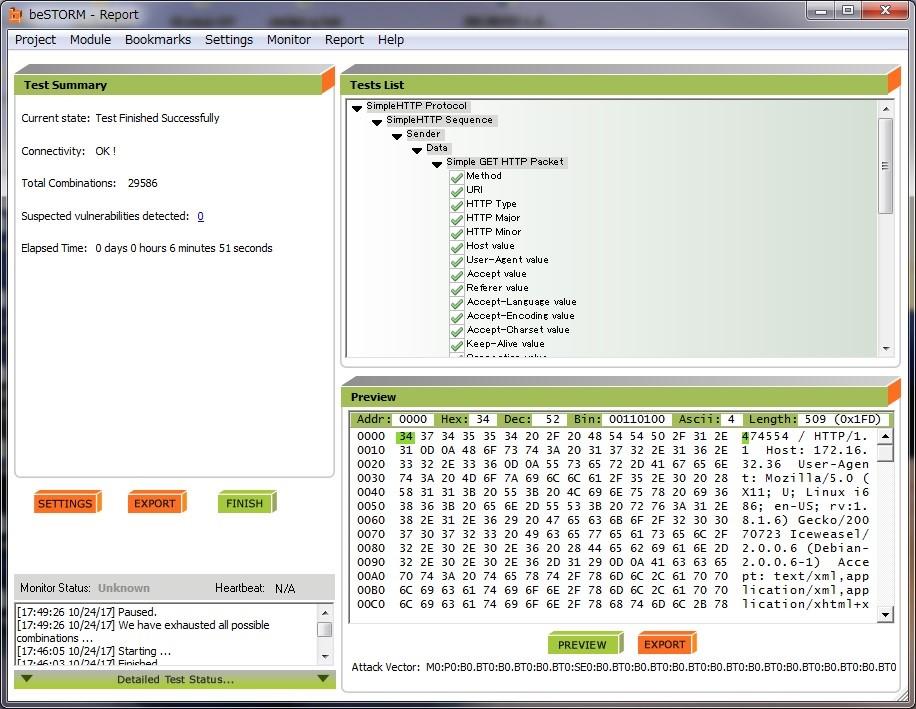Image resolution: width=916 pixels, height=709 pixels.
Task: Click the Ascii value field
Action: pyautogui.click(x=731, y=419)
